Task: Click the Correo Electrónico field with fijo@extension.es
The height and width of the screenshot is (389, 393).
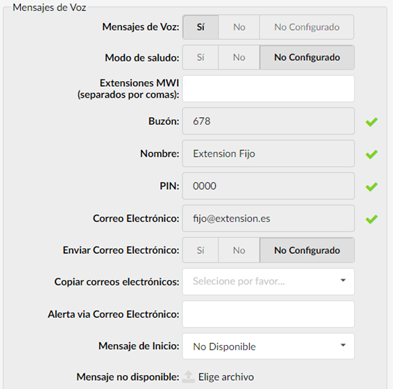Action: click(x=268, y=218)
